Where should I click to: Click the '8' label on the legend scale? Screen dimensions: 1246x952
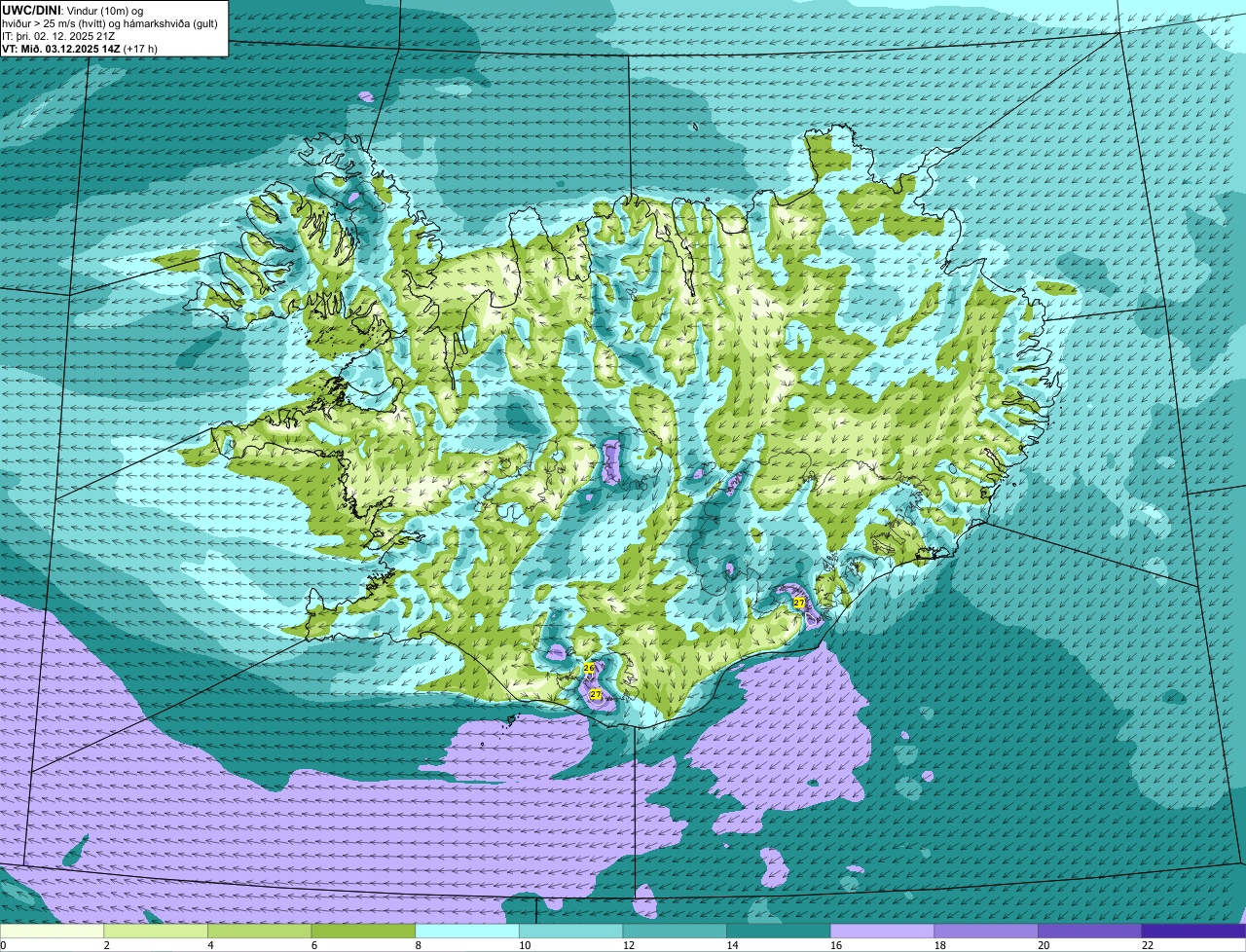point(418,945)
